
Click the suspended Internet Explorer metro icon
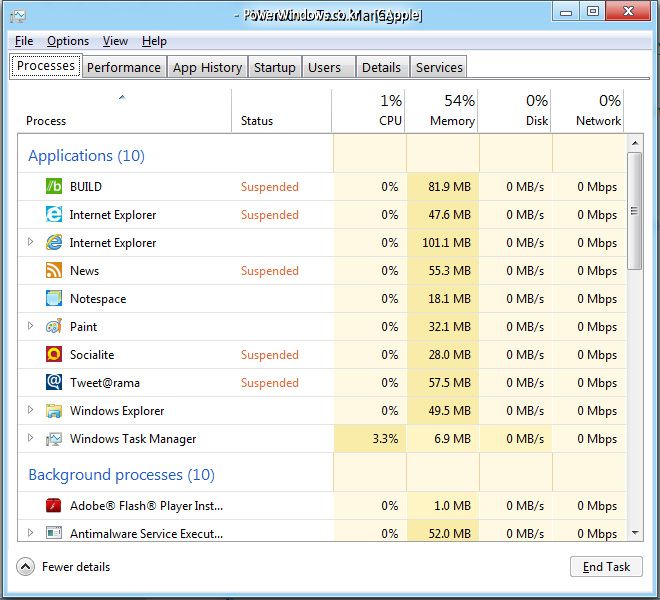coord(54,214)
